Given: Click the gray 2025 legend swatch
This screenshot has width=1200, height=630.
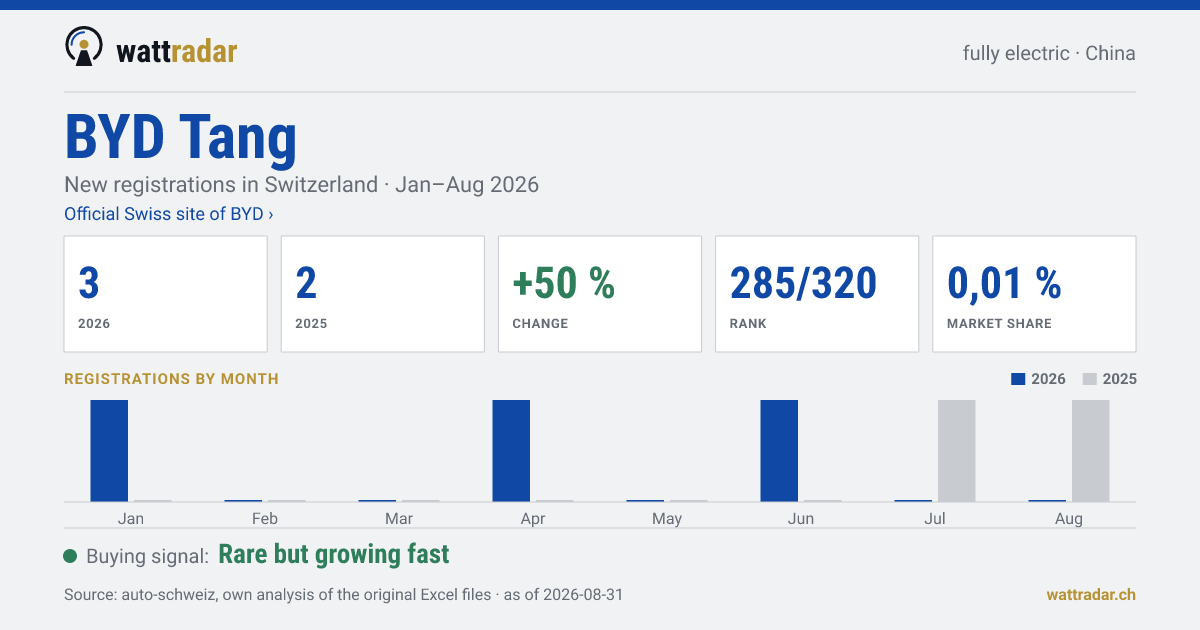Looking at the screenshot, I should pyautogui.click(x=1090, y=379).
